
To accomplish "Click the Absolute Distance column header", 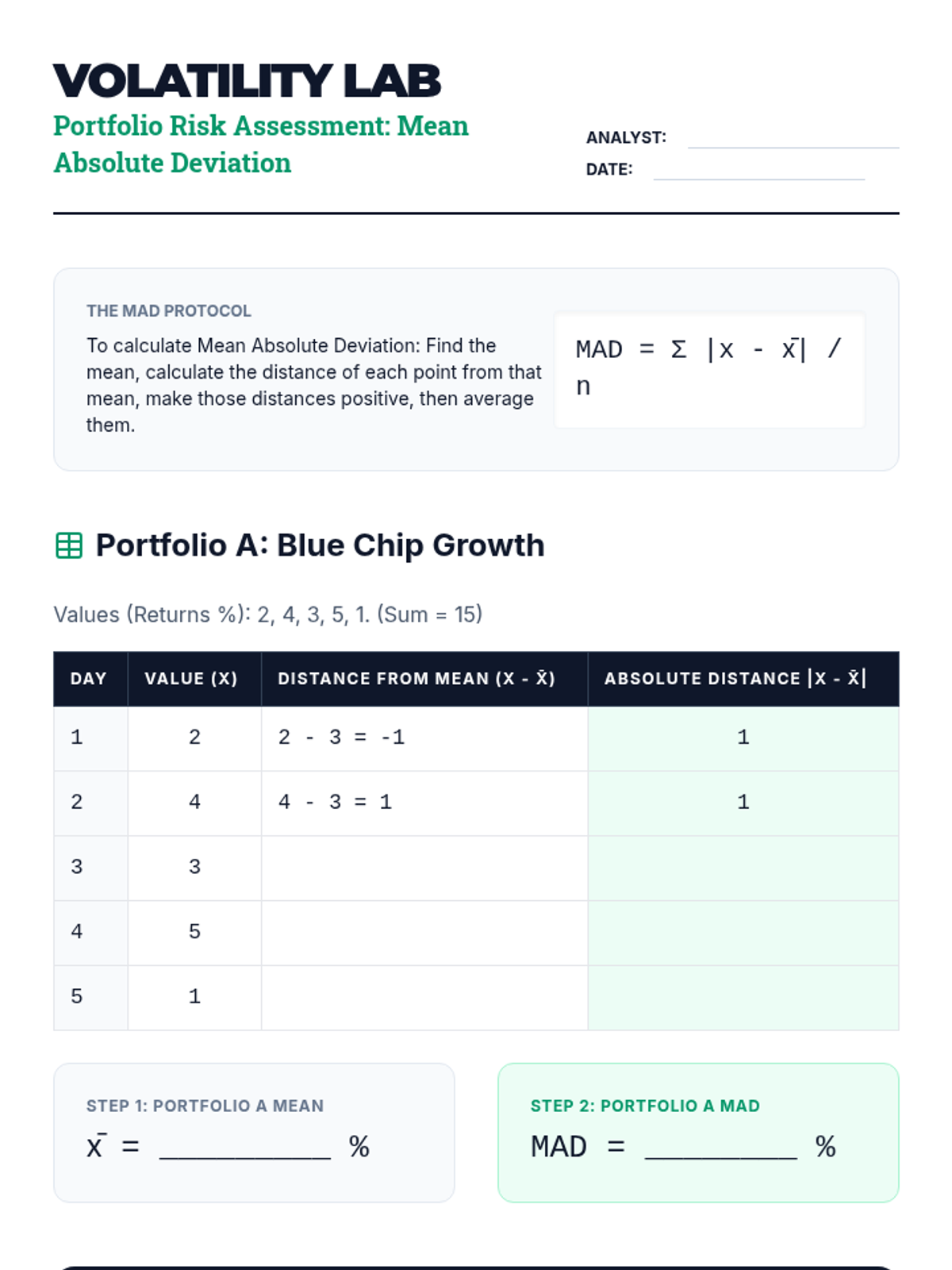I will tap(735, 679).
